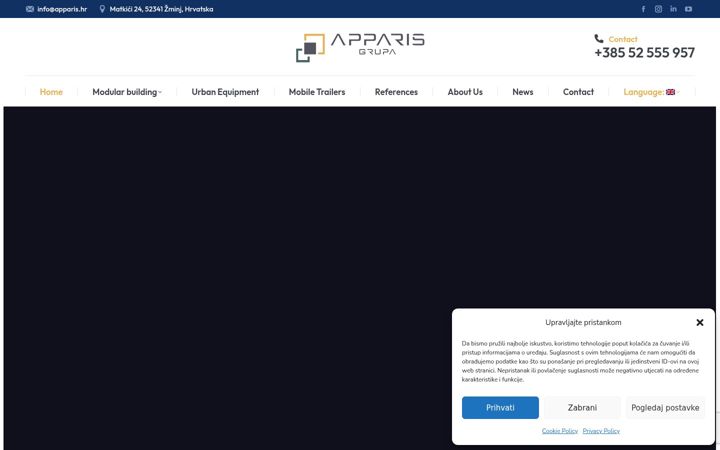Deny cookies with the Zabrani button
The image size is (720, 450).
point(582,408)
